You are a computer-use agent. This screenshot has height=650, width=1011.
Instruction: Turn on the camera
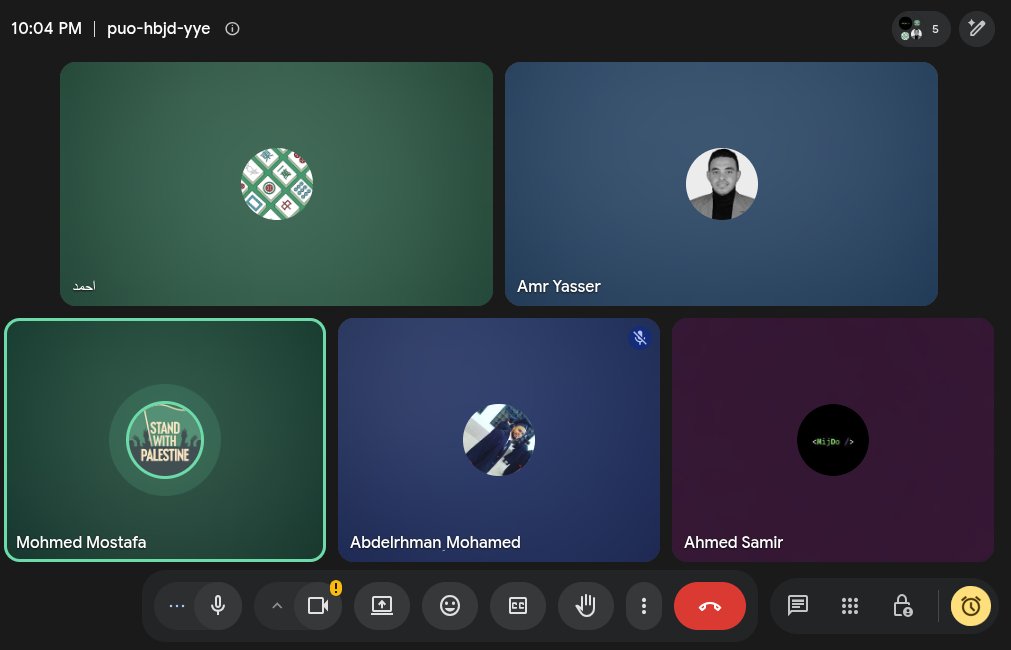tap(318, 606)
